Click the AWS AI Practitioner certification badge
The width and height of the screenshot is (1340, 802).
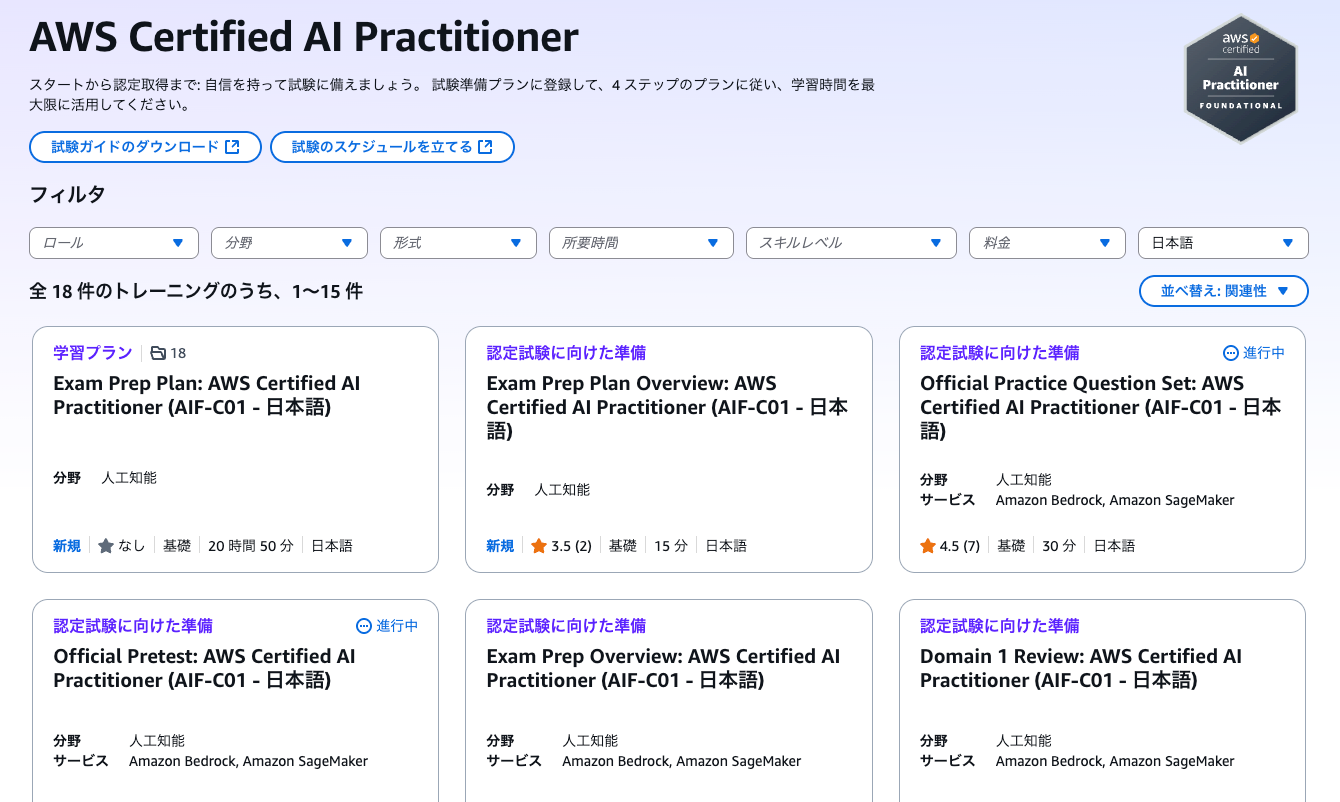[x=1240, y=78]
